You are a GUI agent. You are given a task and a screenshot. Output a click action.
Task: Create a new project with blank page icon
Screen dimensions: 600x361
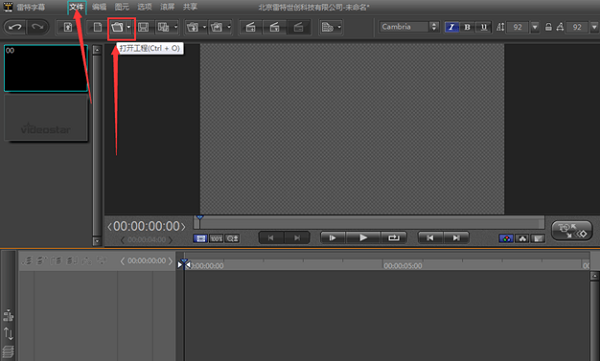[x=98, y=27]
